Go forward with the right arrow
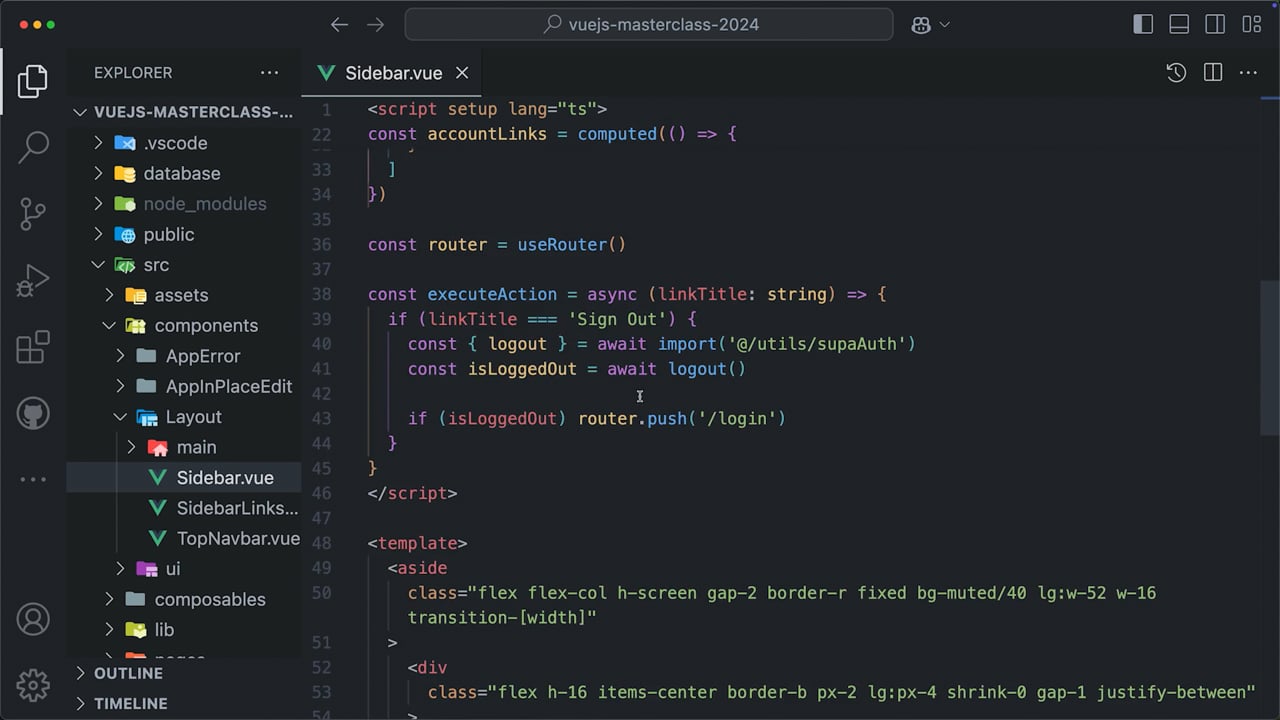 click(375, 25)
